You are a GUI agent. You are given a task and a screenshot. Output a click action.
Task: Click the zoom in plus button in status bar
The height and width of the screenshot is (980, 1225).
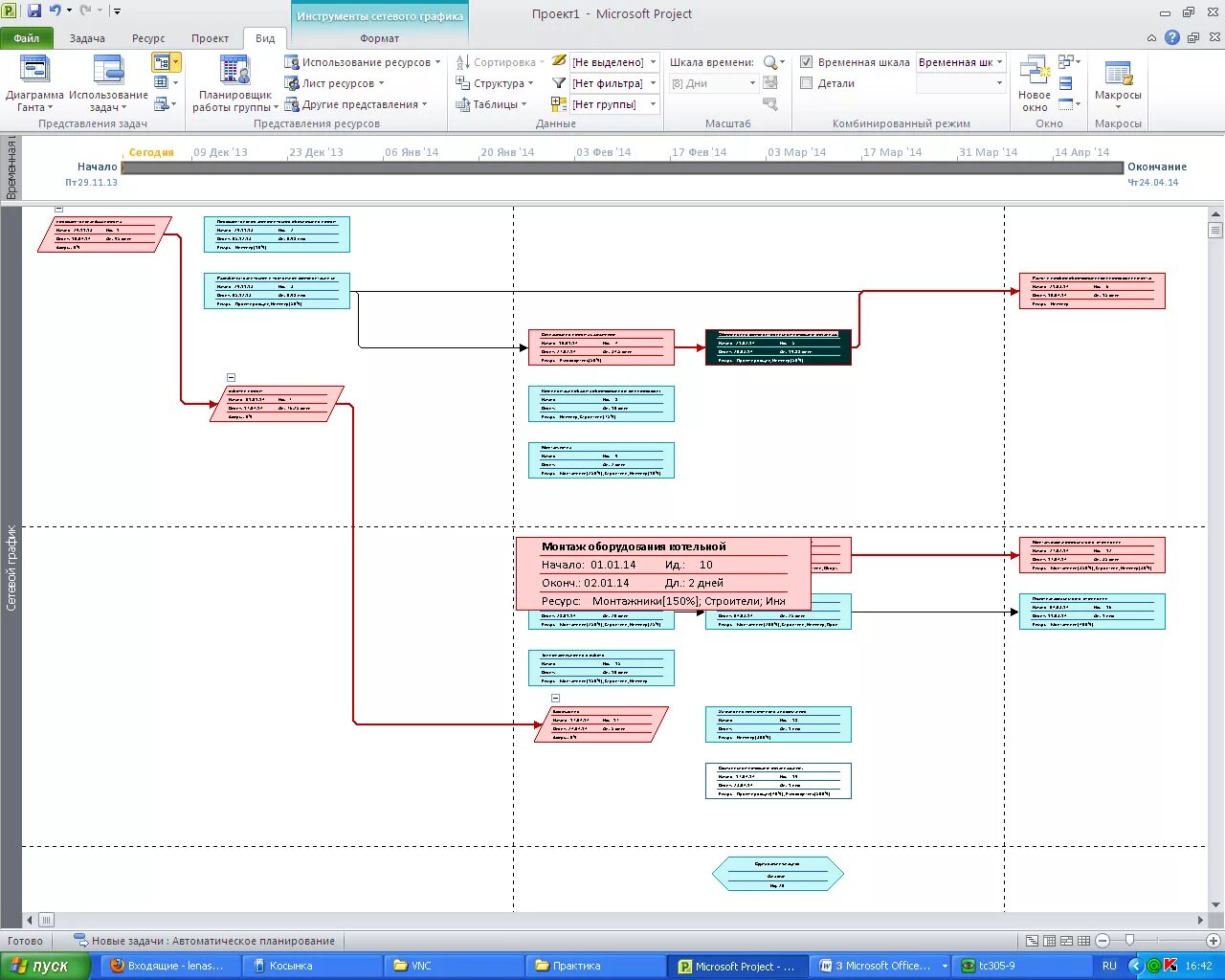[1213, 941]
